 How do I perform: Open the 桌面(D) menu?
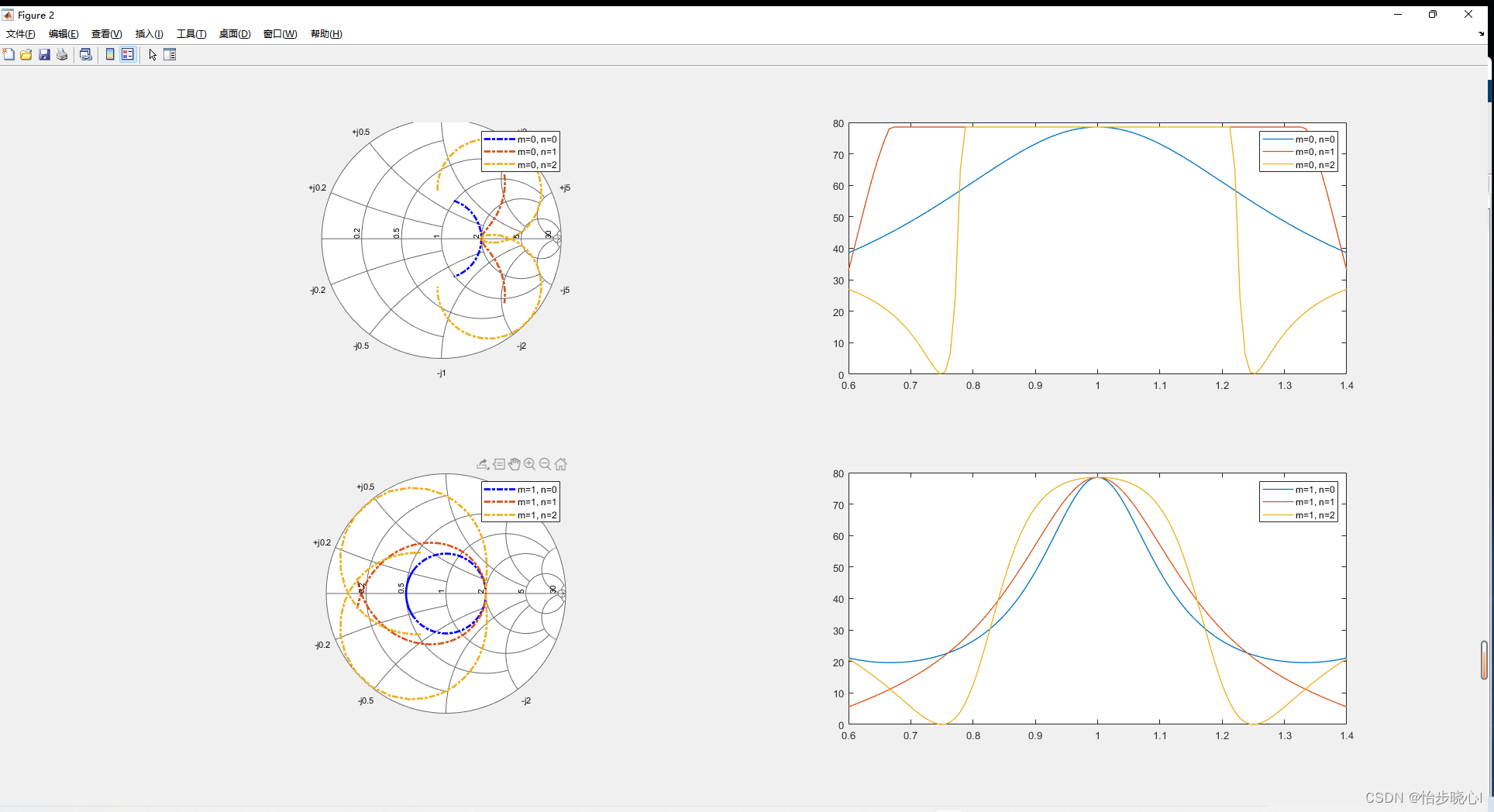click(235, 34)
